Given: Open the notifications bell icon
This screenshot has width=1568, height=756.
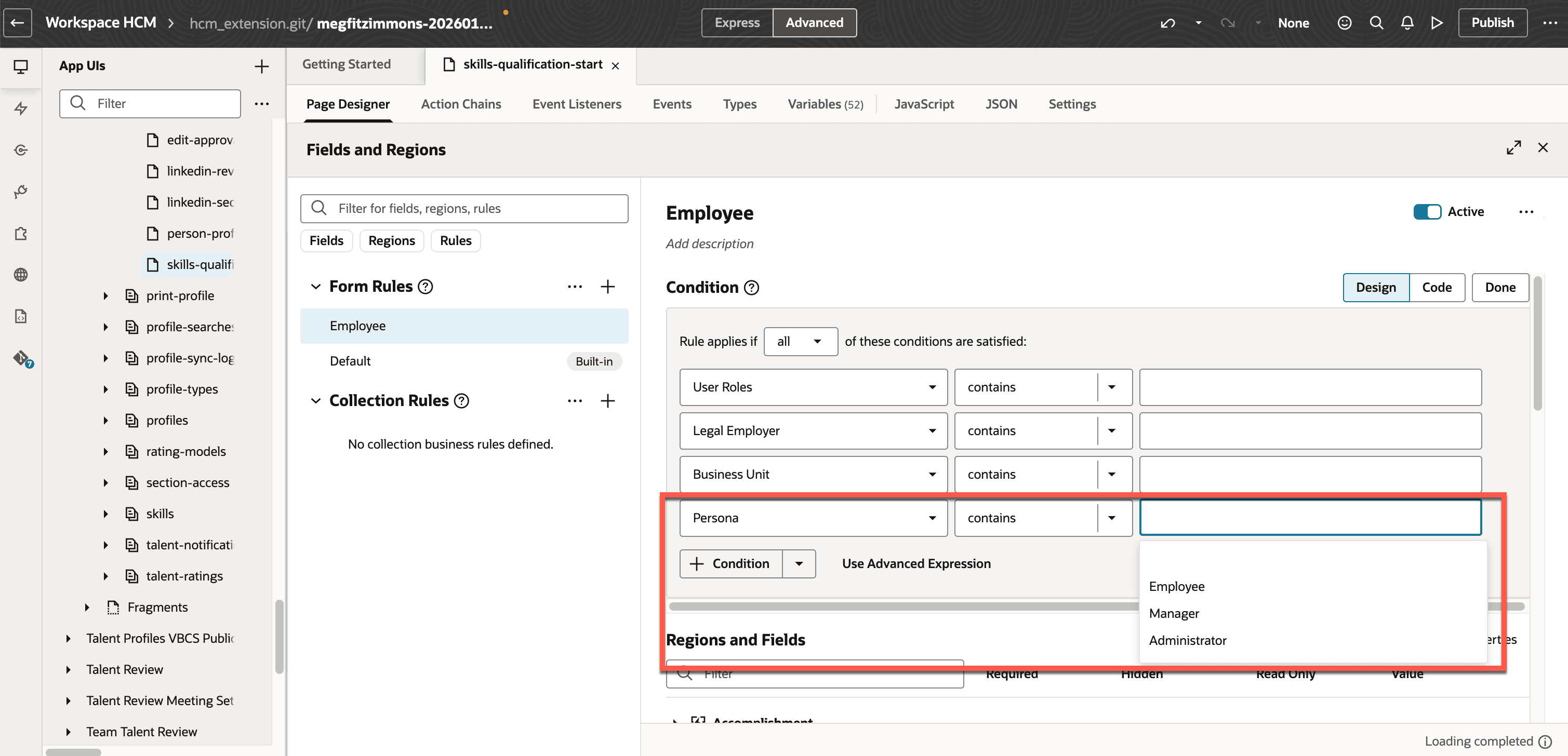Looking at the screenshot, I should click(x=1407, y=23).
